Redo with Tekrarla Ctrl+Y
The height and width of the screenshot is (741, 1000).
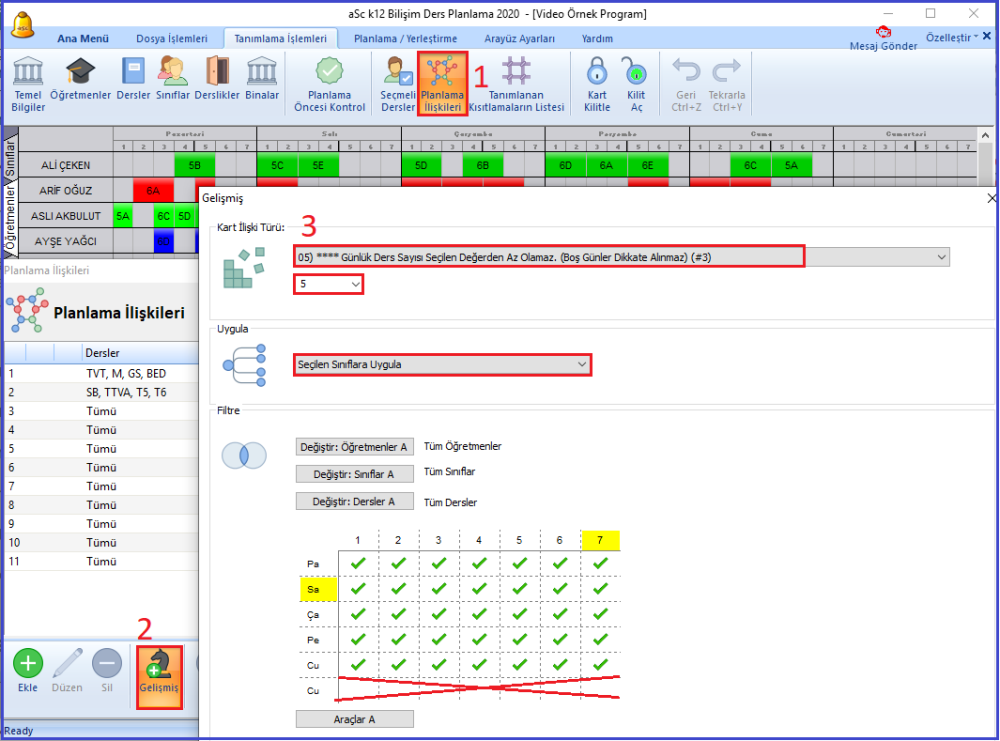[726, 84]
